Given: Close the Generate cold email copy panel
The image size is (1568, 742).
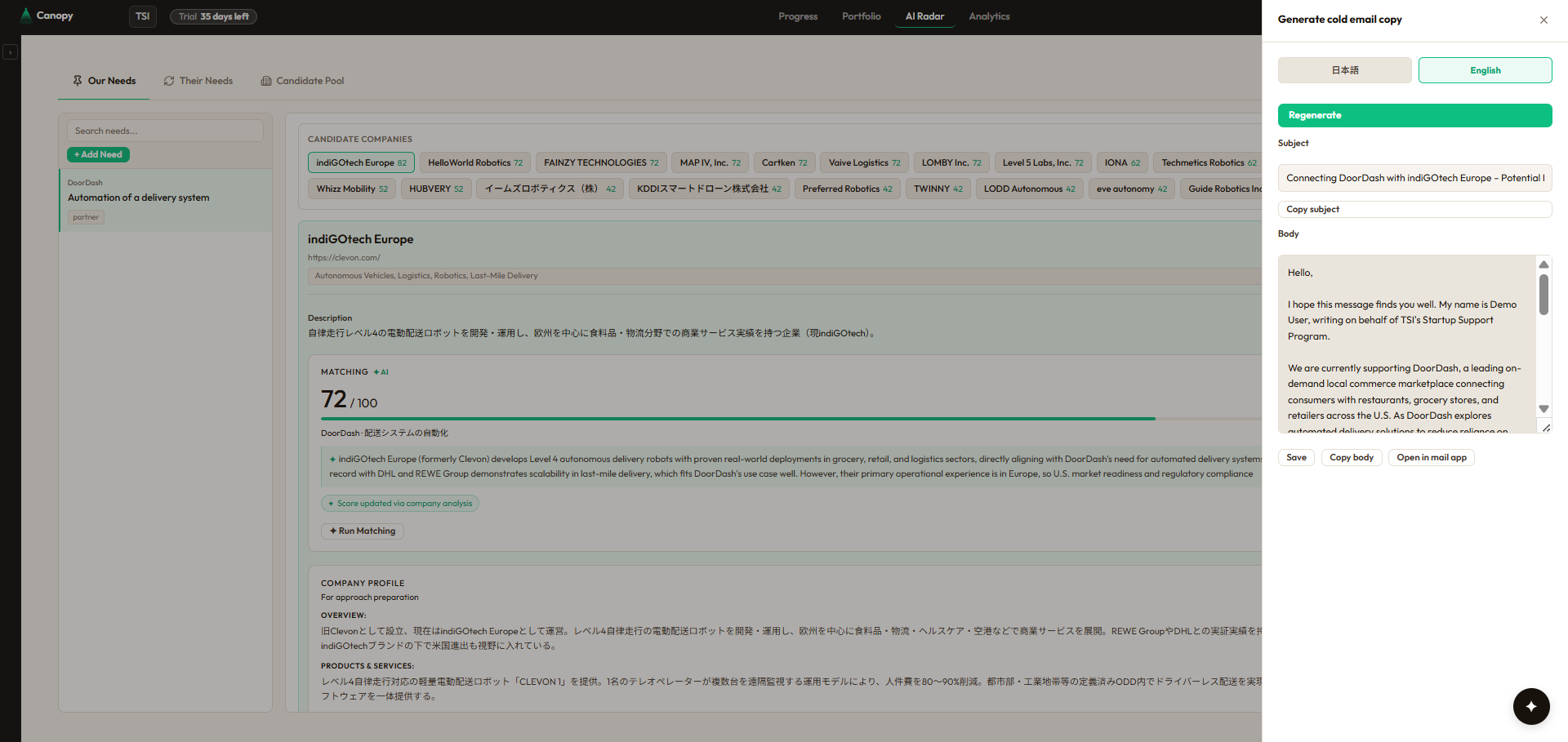Looking at the screenshot, I should coord(1543,20).
